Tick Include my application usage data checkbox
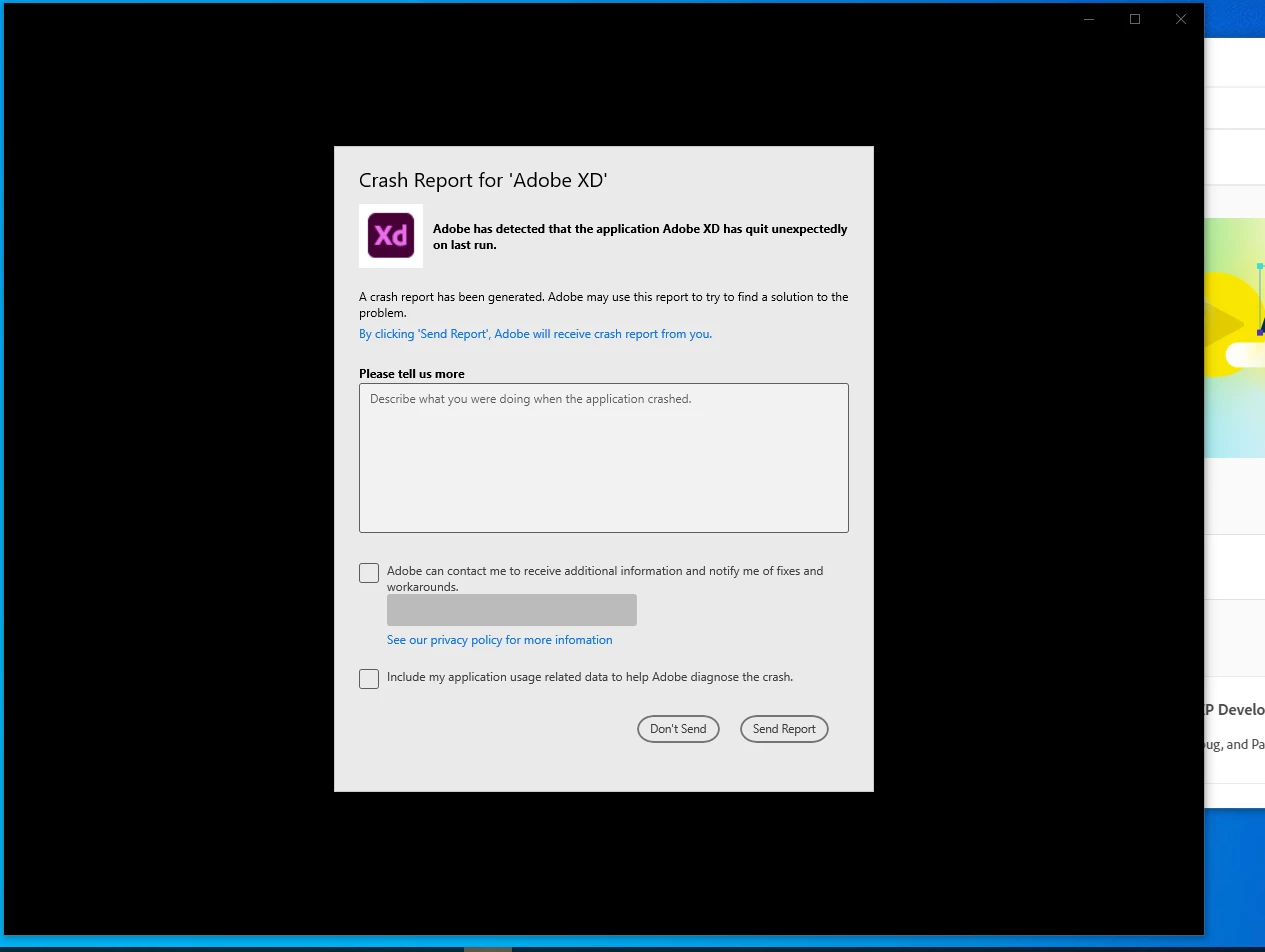Viewport: 1265px width, 952px height. [369, 679]
